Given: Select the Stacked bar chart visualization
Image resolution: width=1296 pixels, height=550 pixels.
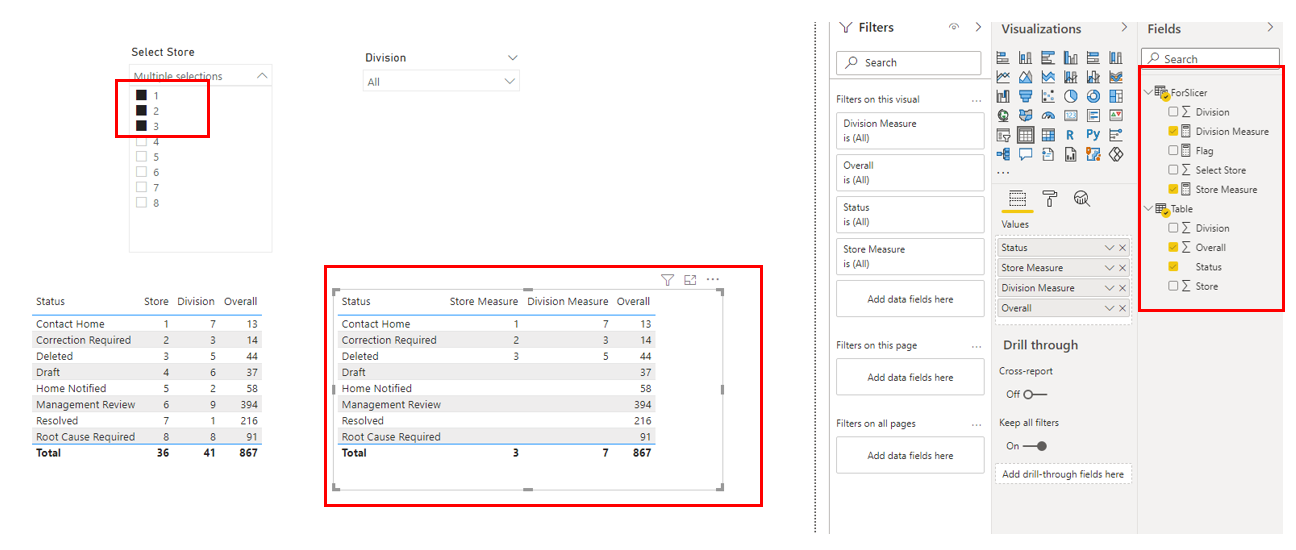Looking at the screenshot, I should pyautogui.click(x=1003, y=57).
